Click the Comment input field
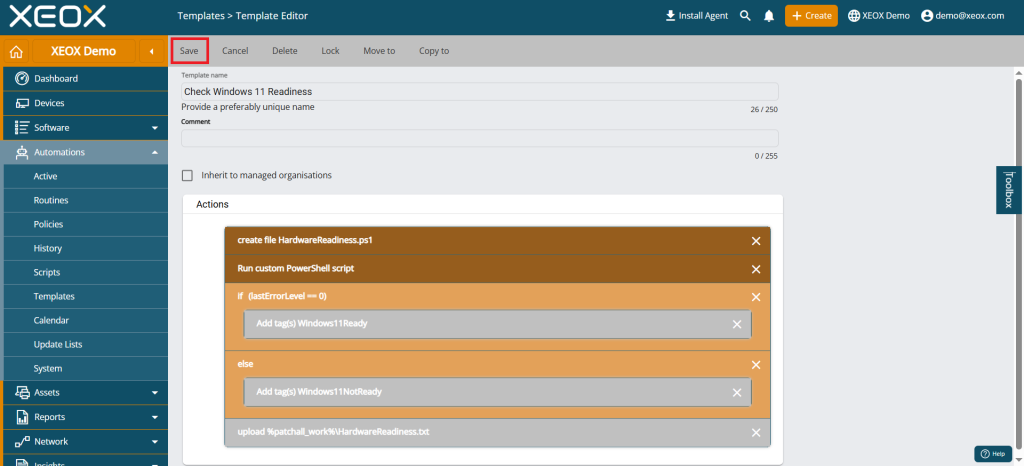 click(x=480, y=138)
